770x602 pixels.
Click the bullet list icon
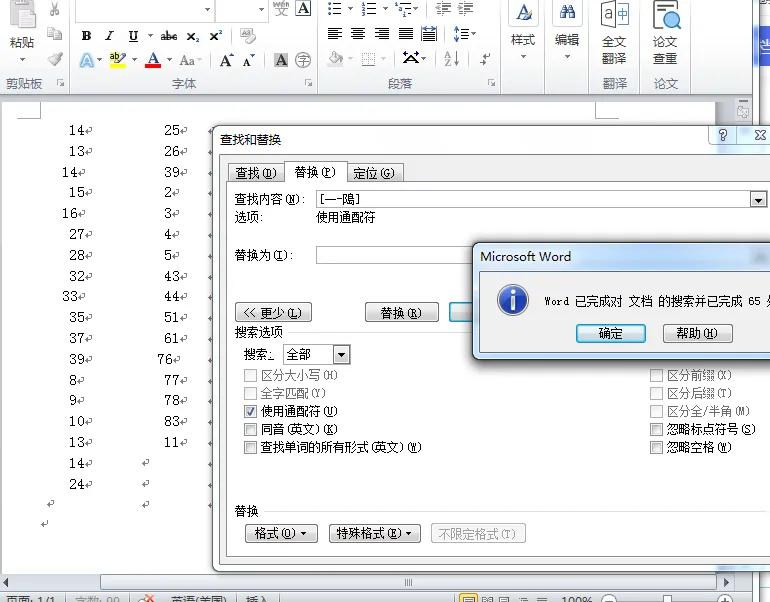pos(335,8)
